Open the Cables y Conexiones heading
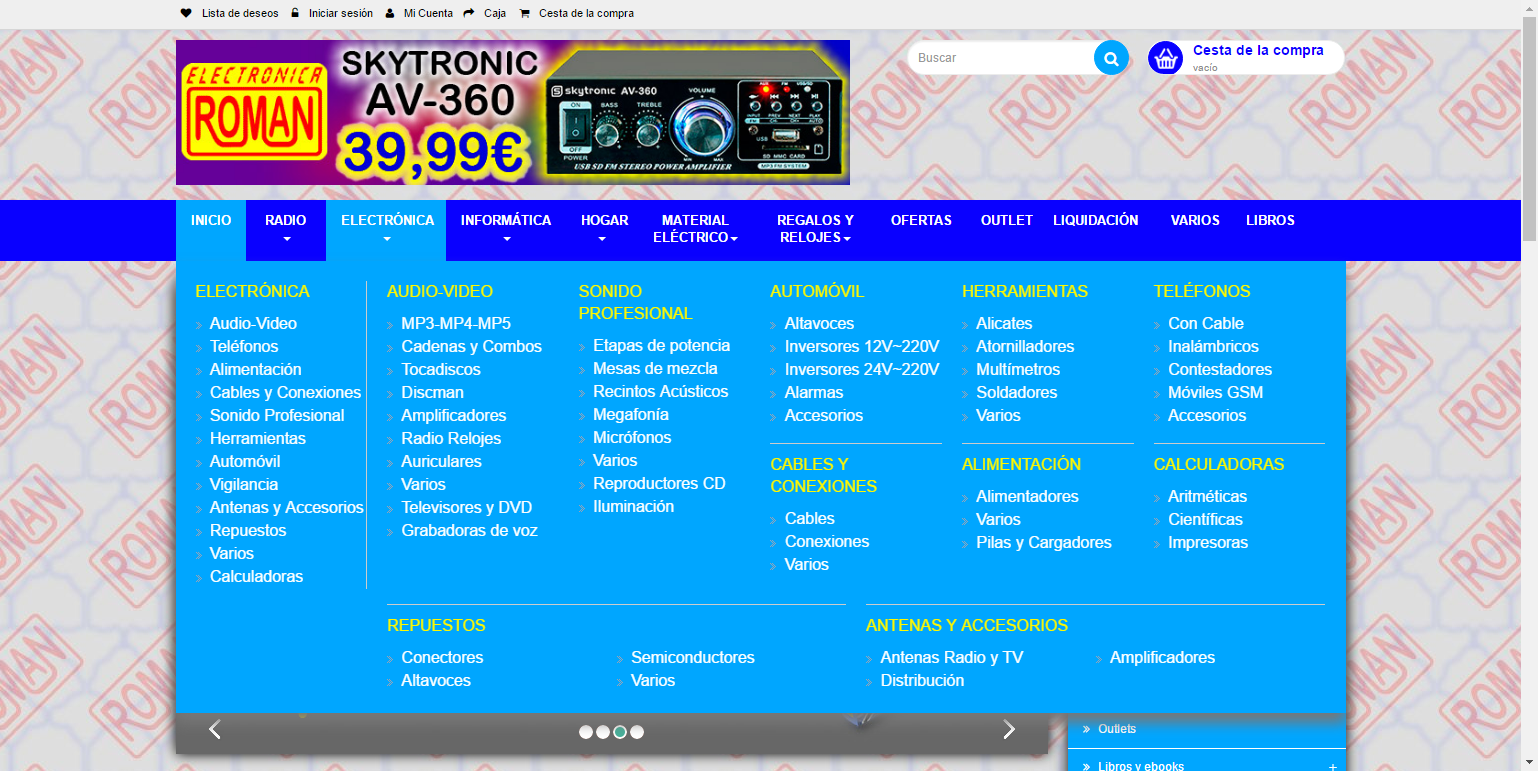This screenshot has width=1538, height=771. tap(823, 475)
